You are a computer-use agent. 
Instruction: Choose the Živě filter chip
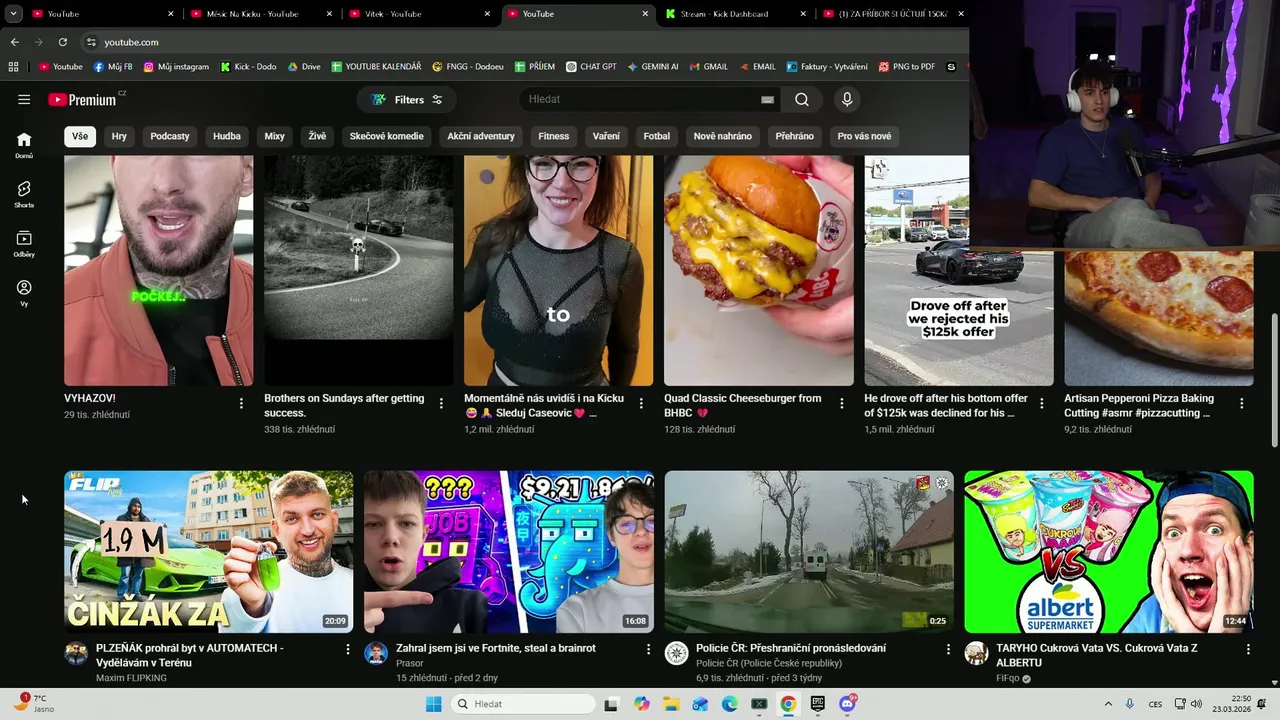coord(317,136)
